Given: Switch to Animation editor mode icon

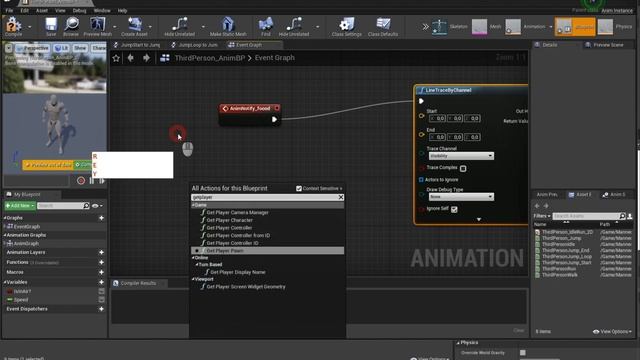Looking at the screenshot, I should [513, 27].
